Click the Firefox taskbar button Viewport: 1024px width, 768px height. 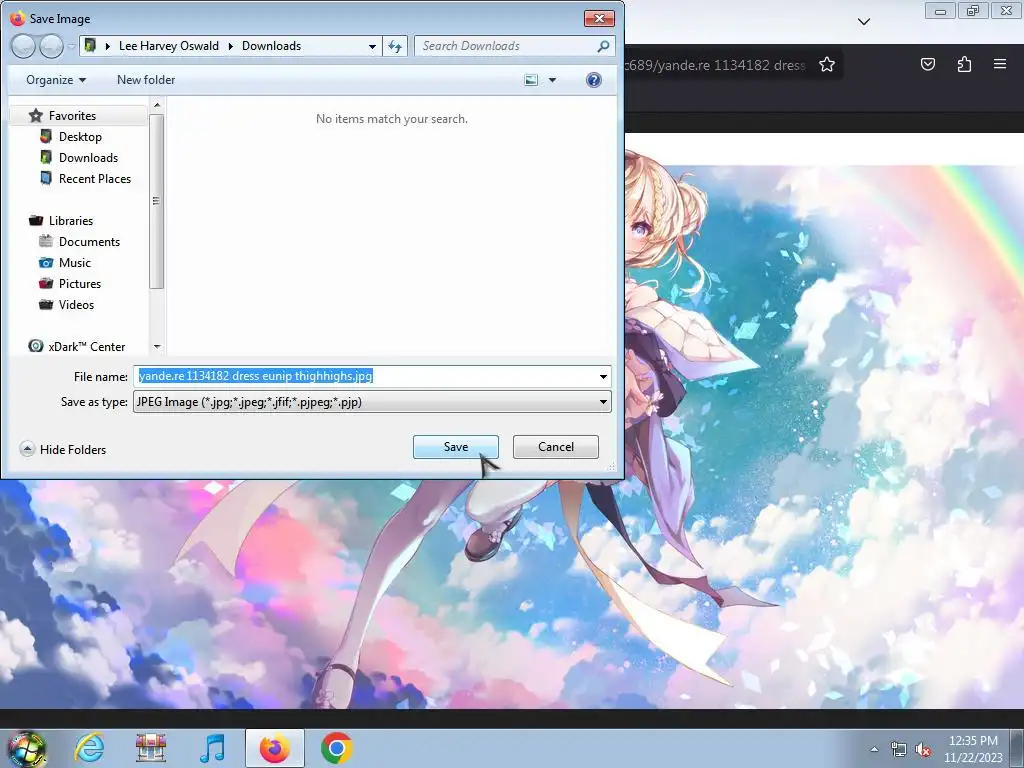point(275,748)
